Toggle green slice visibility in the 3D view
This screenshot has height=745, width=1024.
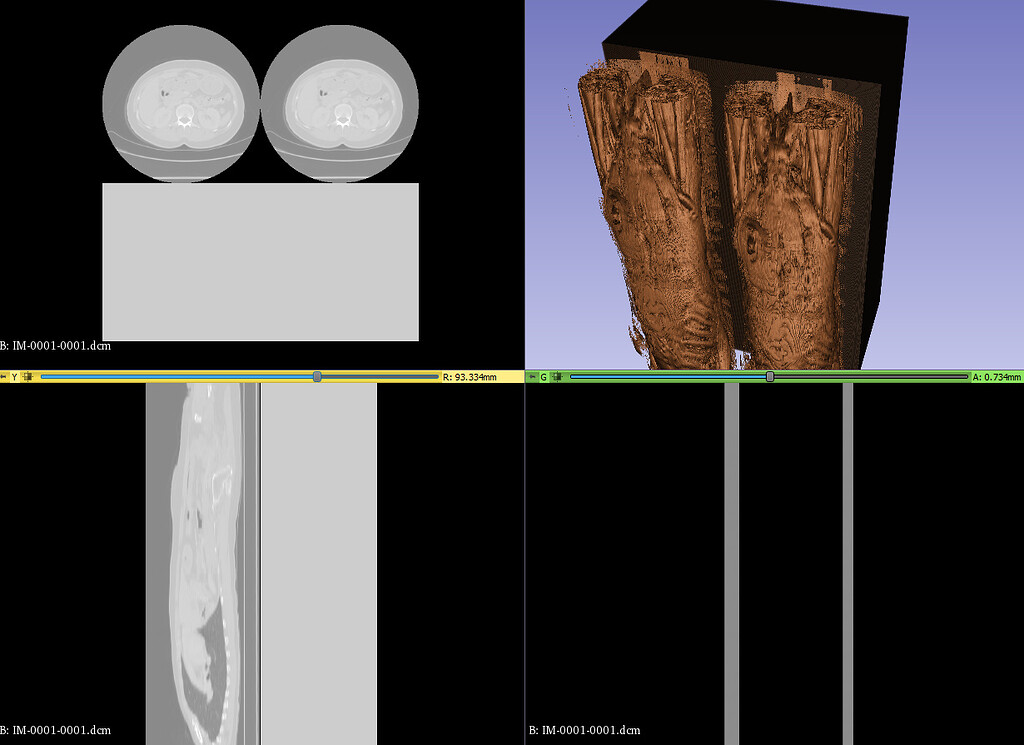pyautogui.click(x=556, y=377)
